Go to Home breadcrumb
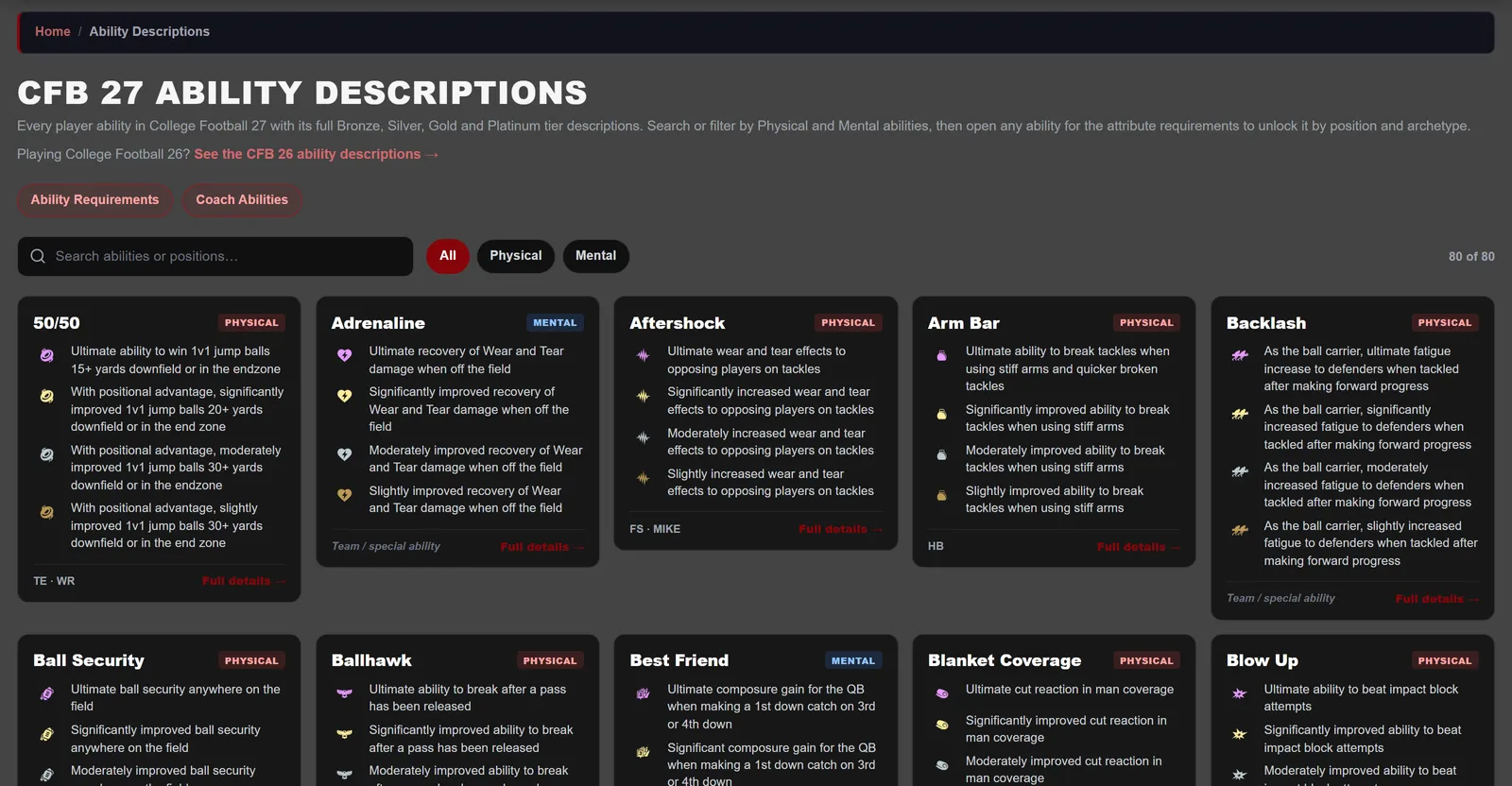The height and width of the screenshot is (786, 1512). (53, 31)
